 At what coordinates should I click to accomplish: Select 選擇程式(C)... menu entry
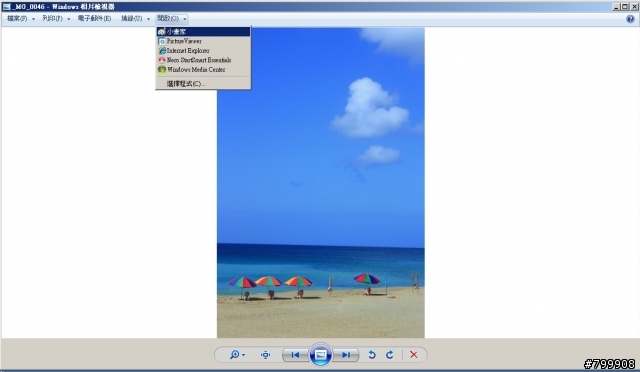(203, 84)
